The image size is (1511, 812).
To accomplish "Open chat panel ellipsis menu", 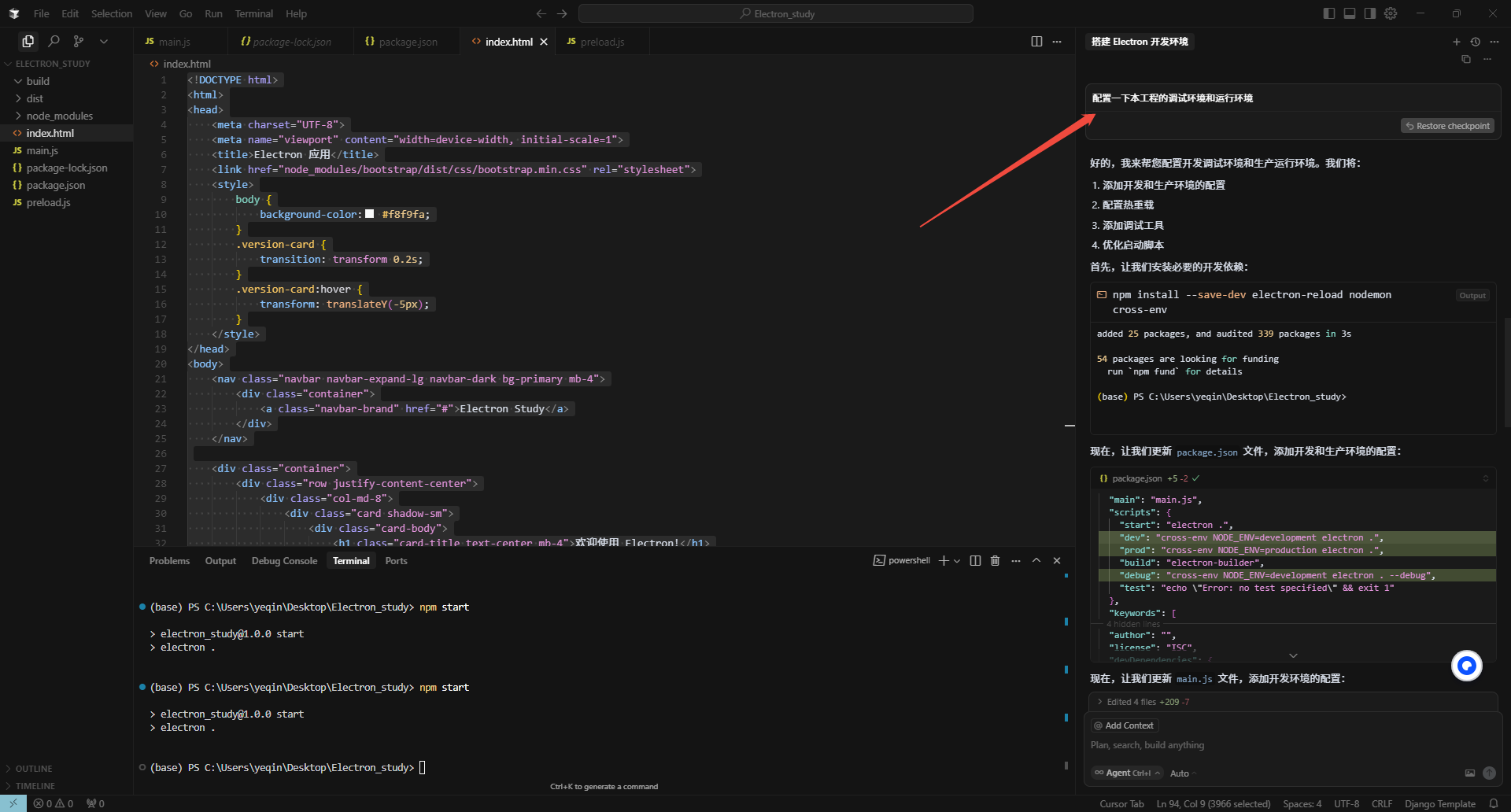I will (x=1494, y=42).
